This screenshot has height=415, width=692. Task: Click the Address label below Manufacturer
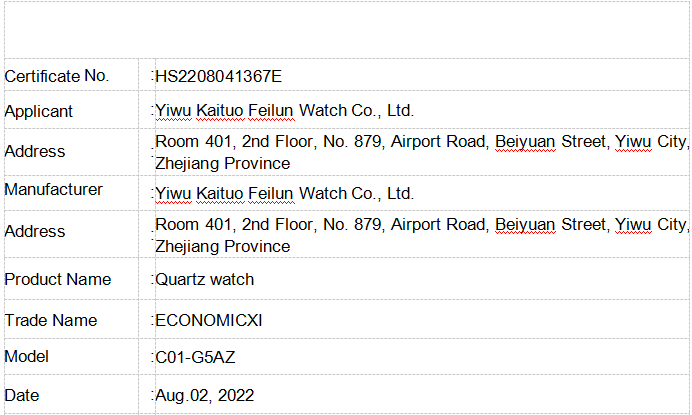pos(35,231)
